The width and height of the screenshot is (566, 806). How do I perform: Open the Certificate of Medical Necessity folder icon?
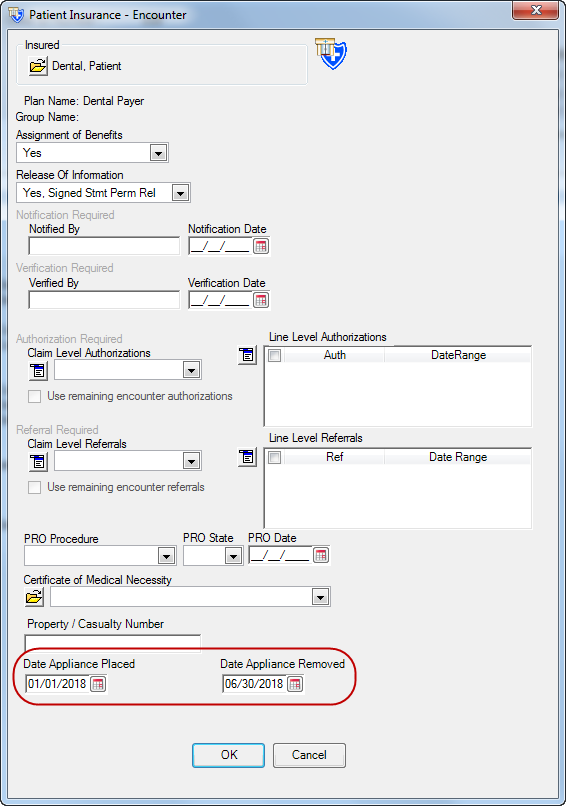point(34,597)
